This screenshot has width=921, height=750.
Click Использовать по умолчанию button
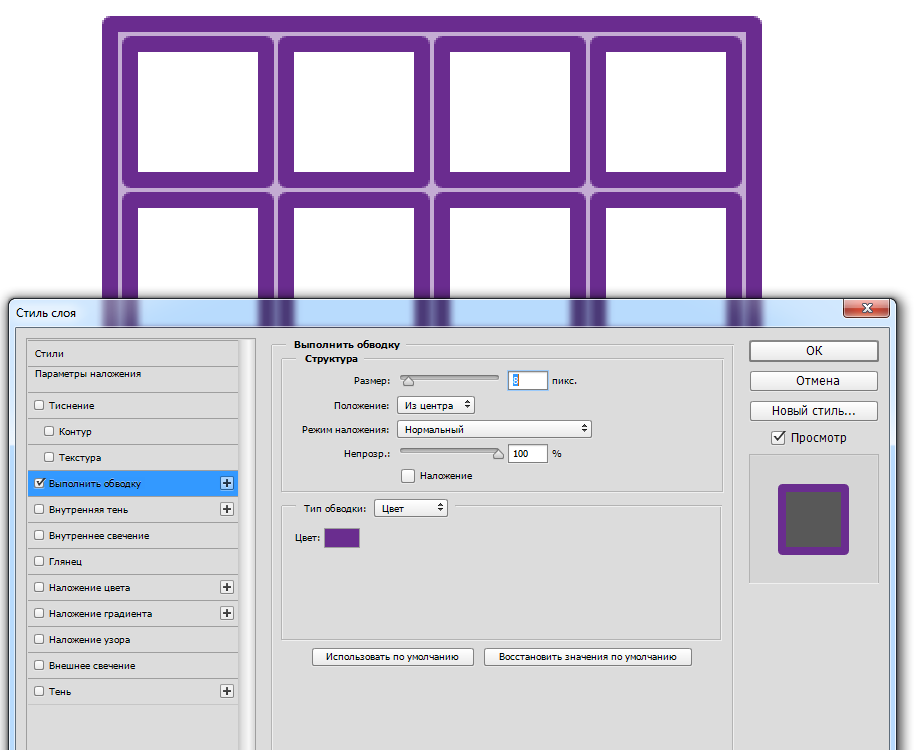[392, 657]
